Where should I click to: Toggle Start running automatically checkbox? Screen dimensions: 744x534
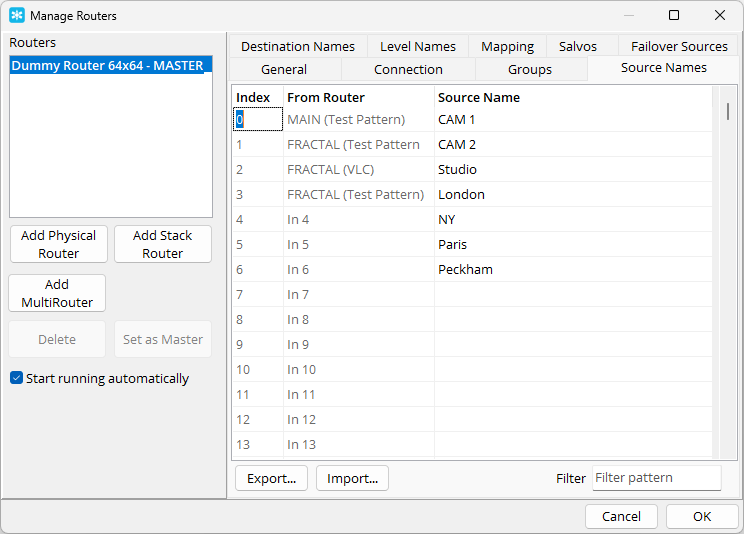click(17, 378)
